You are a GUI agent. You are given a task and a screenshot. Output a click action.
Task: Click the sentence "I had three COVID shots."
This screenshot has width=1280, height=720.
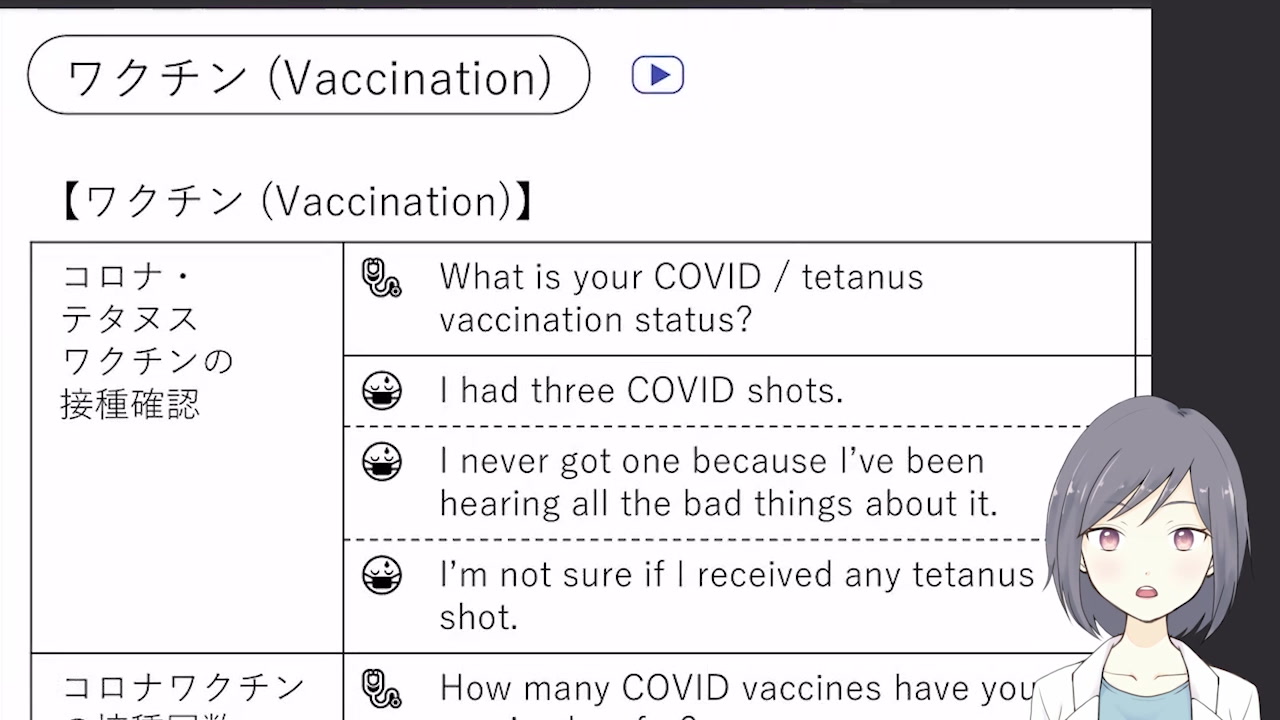(641, 390)
